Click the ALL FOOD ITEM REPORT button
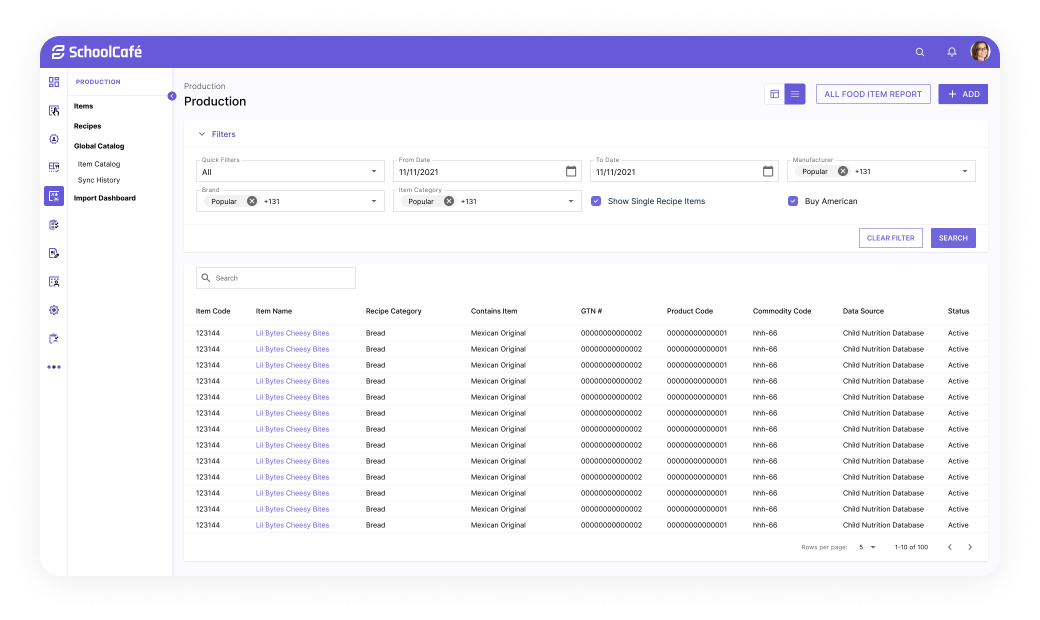 click(x=873, y=94)
